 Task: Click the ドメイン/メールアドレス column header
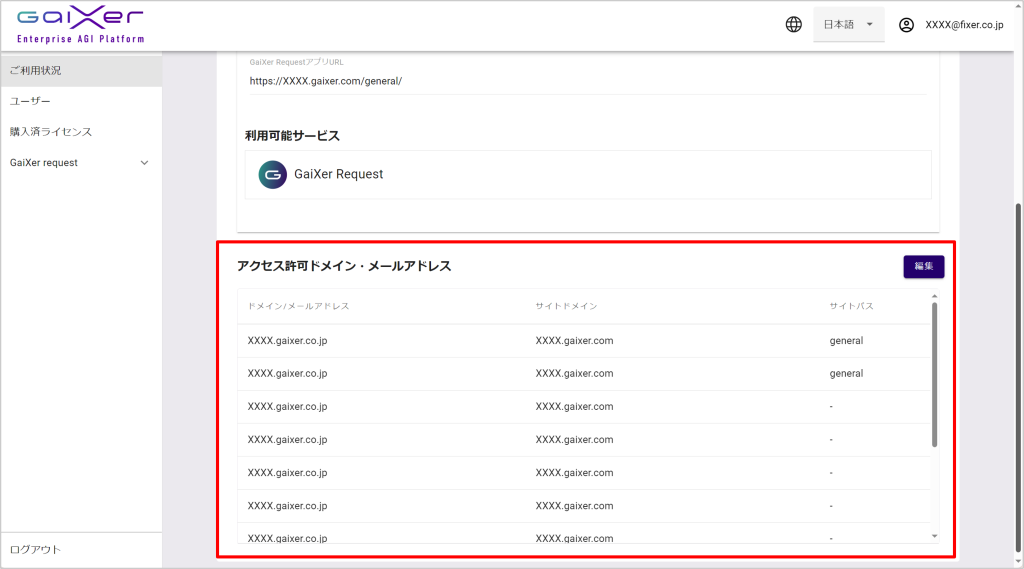(x=298, y=306)
